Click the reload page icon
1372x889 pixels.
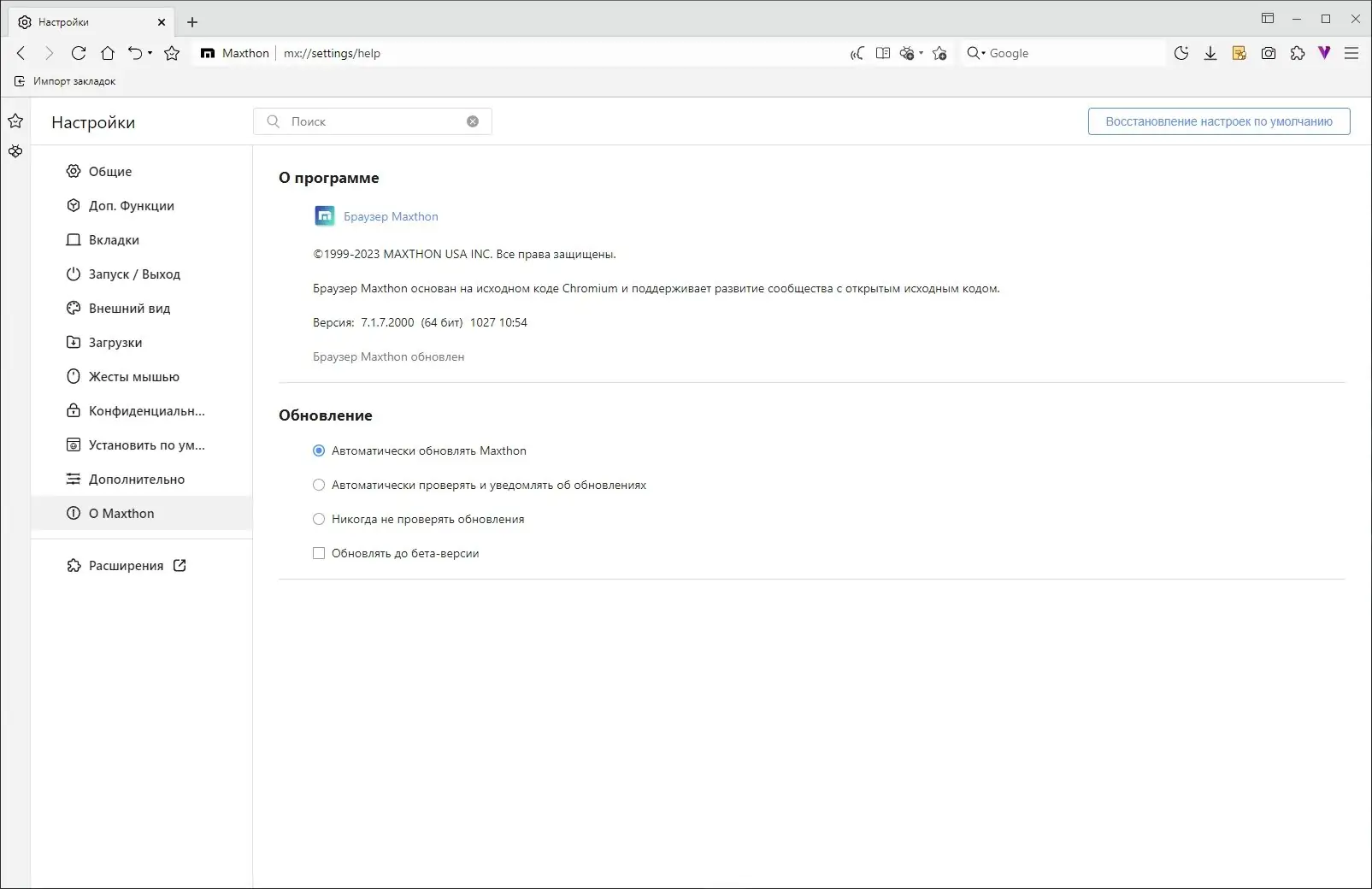pyautogui.click(x=79, y=53)
